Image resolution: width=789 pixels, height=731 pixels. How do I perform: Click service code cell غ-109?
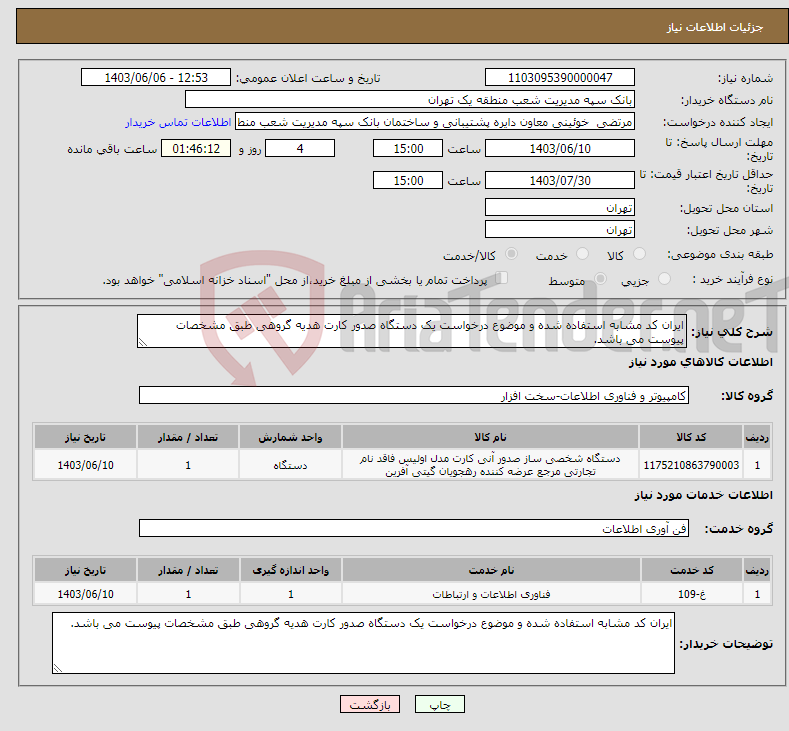692,594
